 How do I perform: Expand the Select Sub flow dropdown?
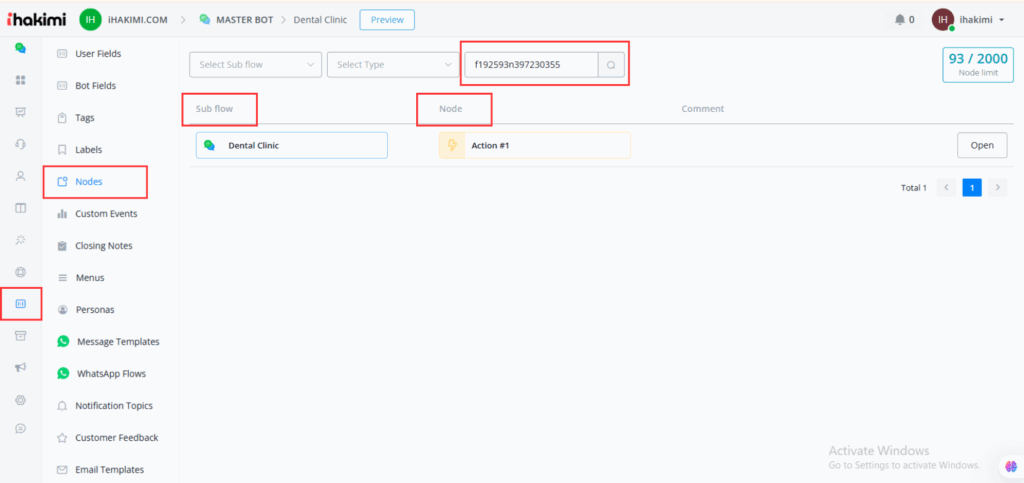(x=255, y=65)
